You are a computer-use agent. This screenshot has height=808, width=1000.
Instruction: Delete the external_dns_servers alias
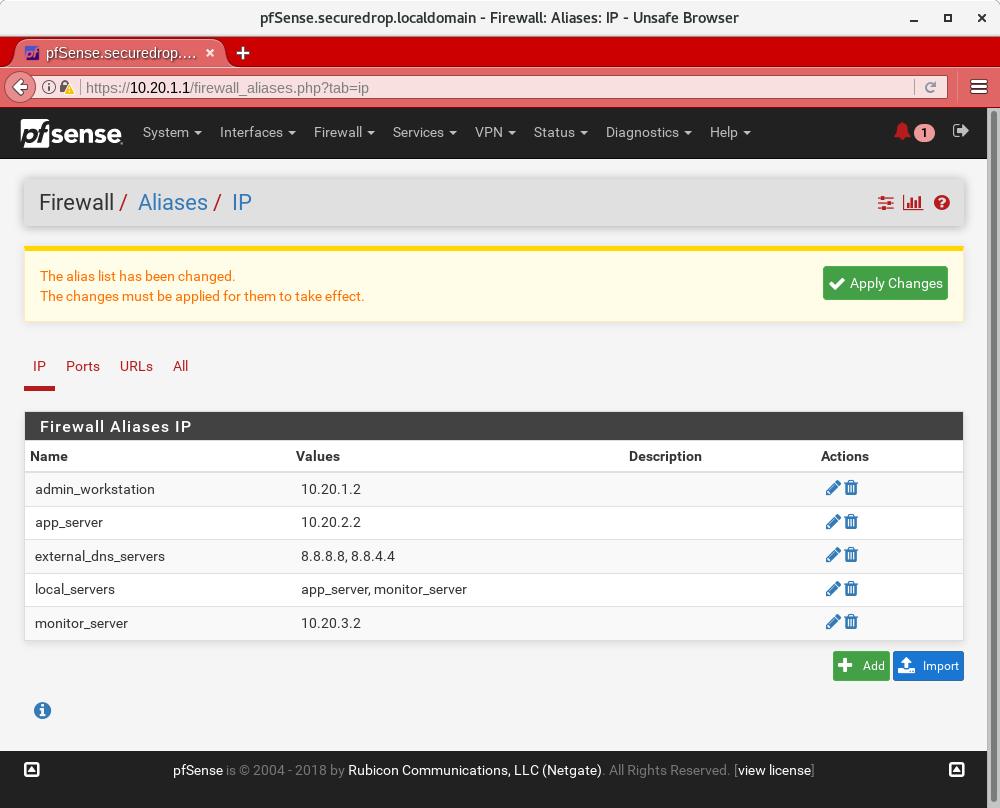(x=851, y=555)
